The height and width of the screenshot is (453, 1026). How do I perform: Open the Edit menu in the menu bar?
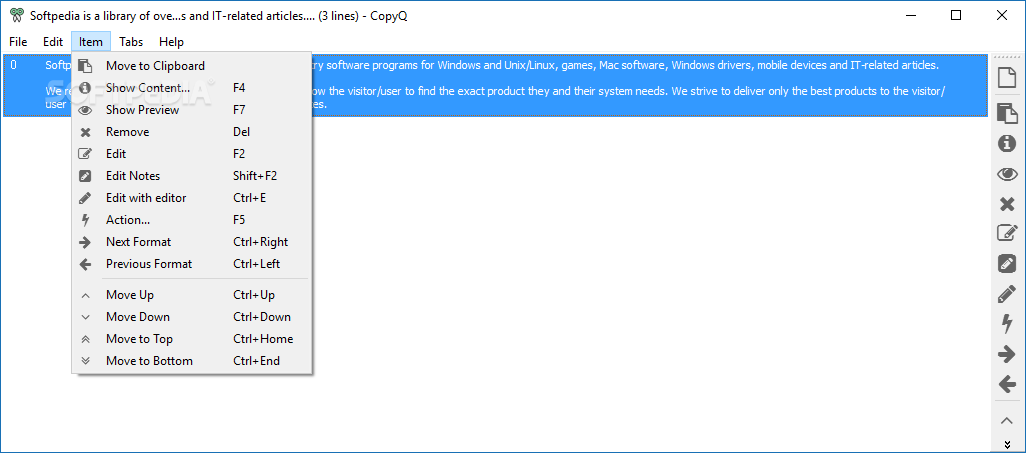tap(53, 42)
